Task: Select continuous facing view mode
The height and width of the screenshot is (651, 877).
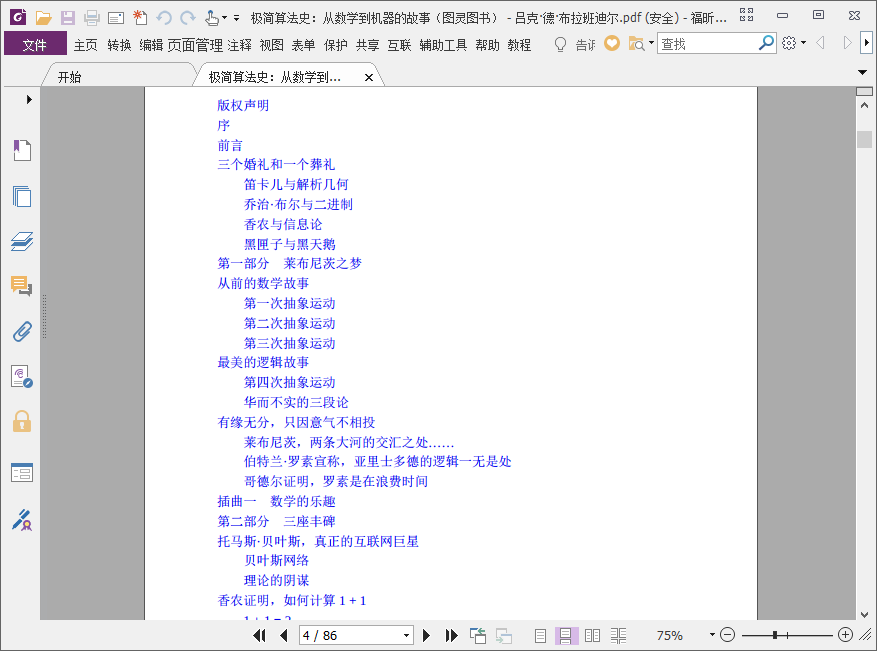Action: pyautogui.click(x=619, y=635)
